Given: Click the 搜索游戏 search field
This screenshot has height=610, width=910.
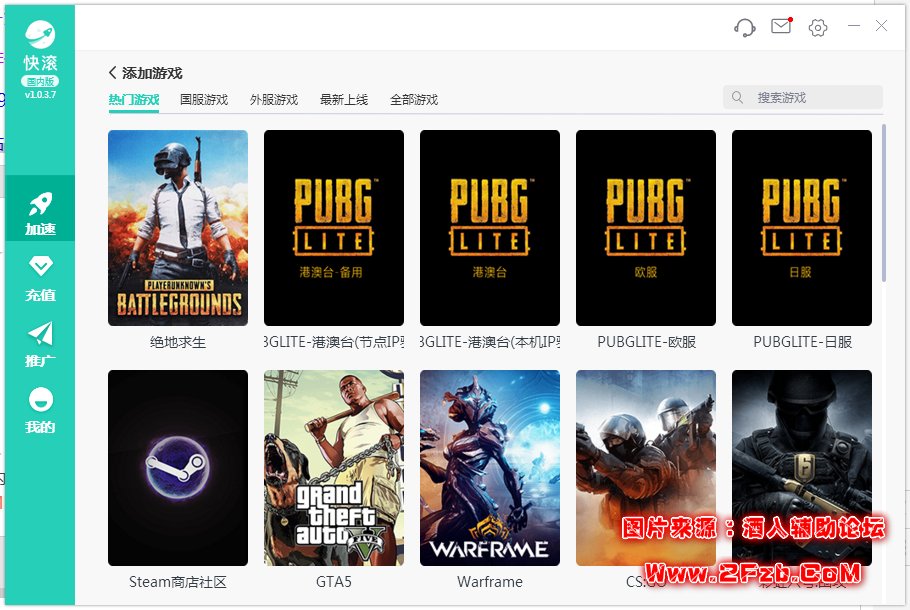Looking at the screenshot, I should point(803,98).
